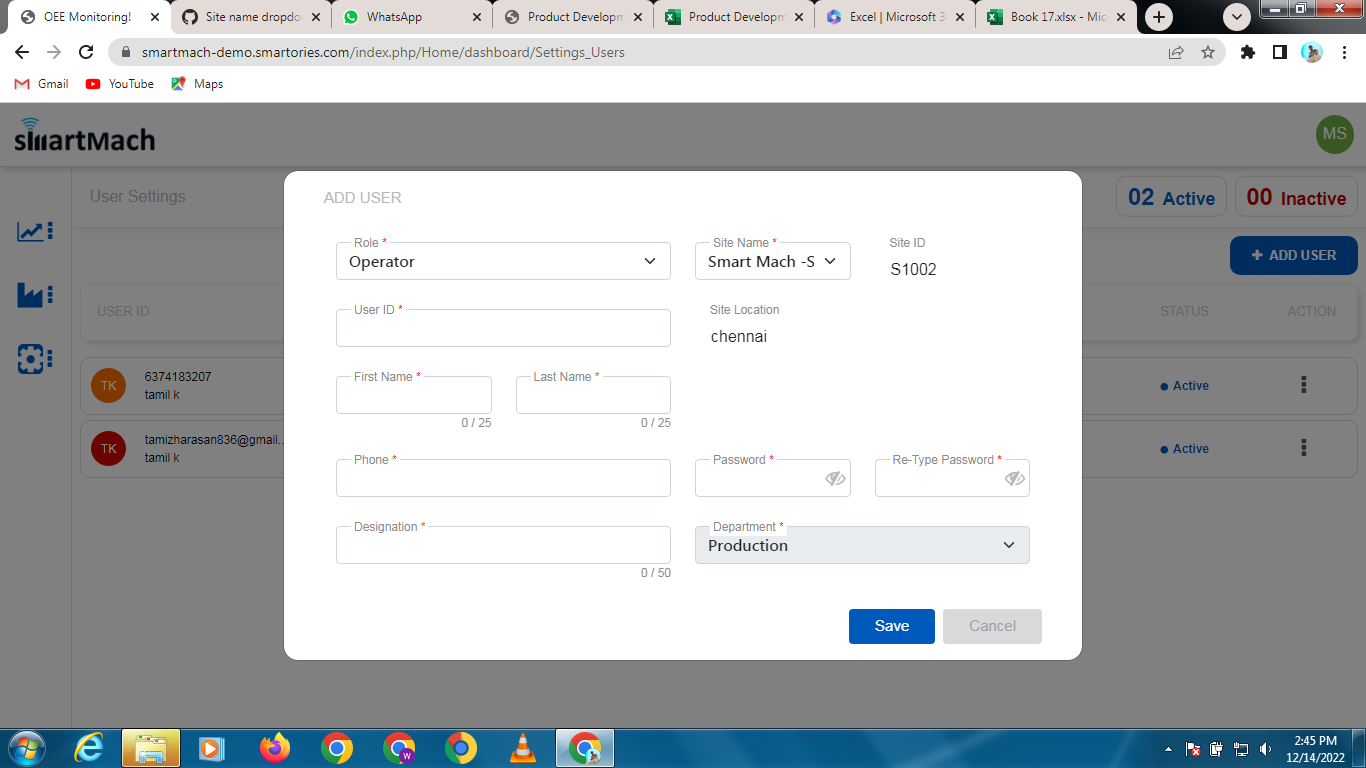Click inside the User ID input field

click(x=503, y=328)
